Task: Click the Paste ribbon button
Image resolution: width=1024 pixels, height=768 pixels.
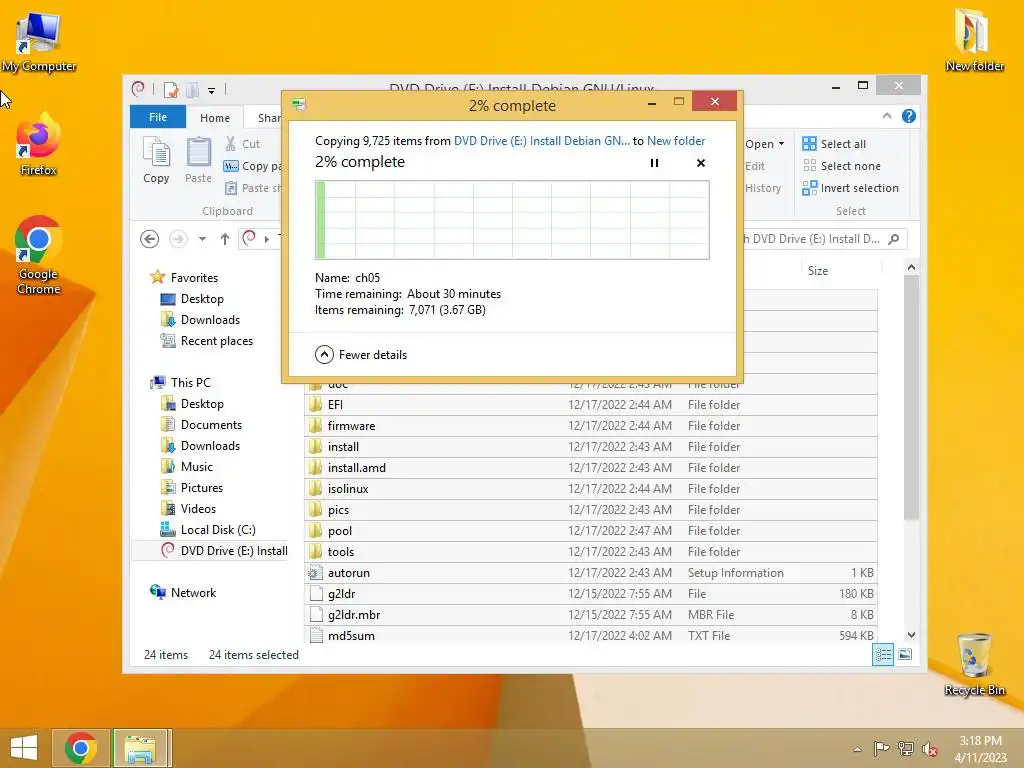Action: coord(199,160)
